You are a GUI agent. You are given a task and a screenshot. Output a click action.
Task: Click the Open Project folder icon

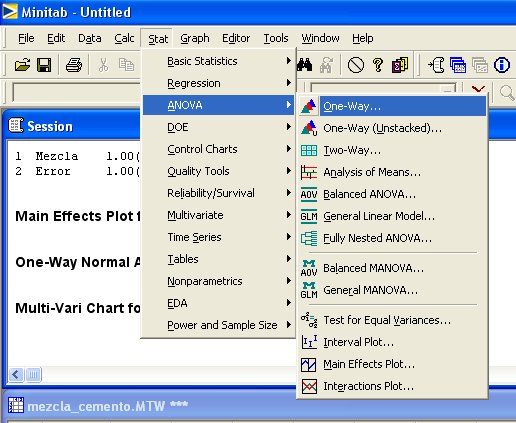[x=22, y=65]
